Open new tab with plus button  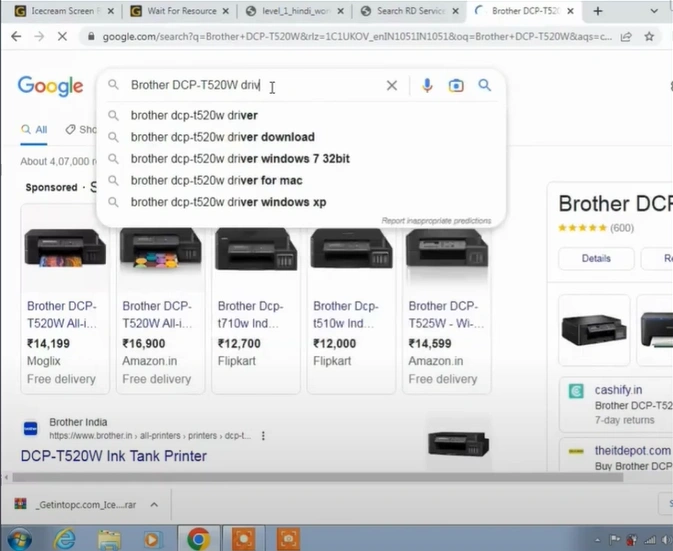(598, 11)
